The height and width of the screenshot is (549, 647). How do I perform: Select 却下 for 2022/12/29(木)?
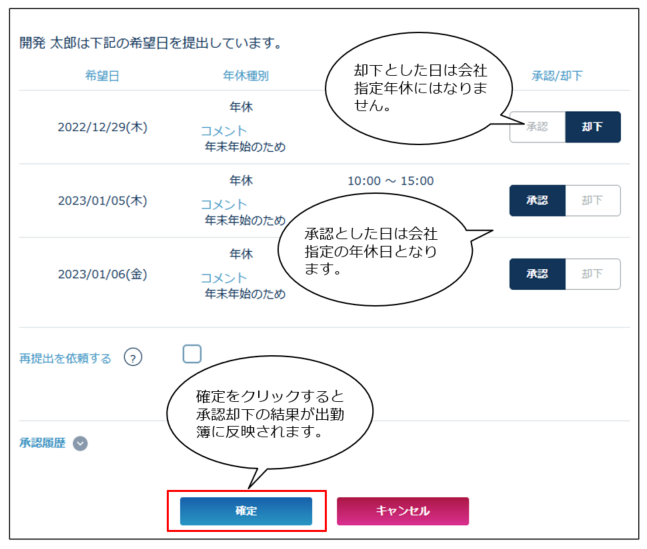[x=592, y=127]
